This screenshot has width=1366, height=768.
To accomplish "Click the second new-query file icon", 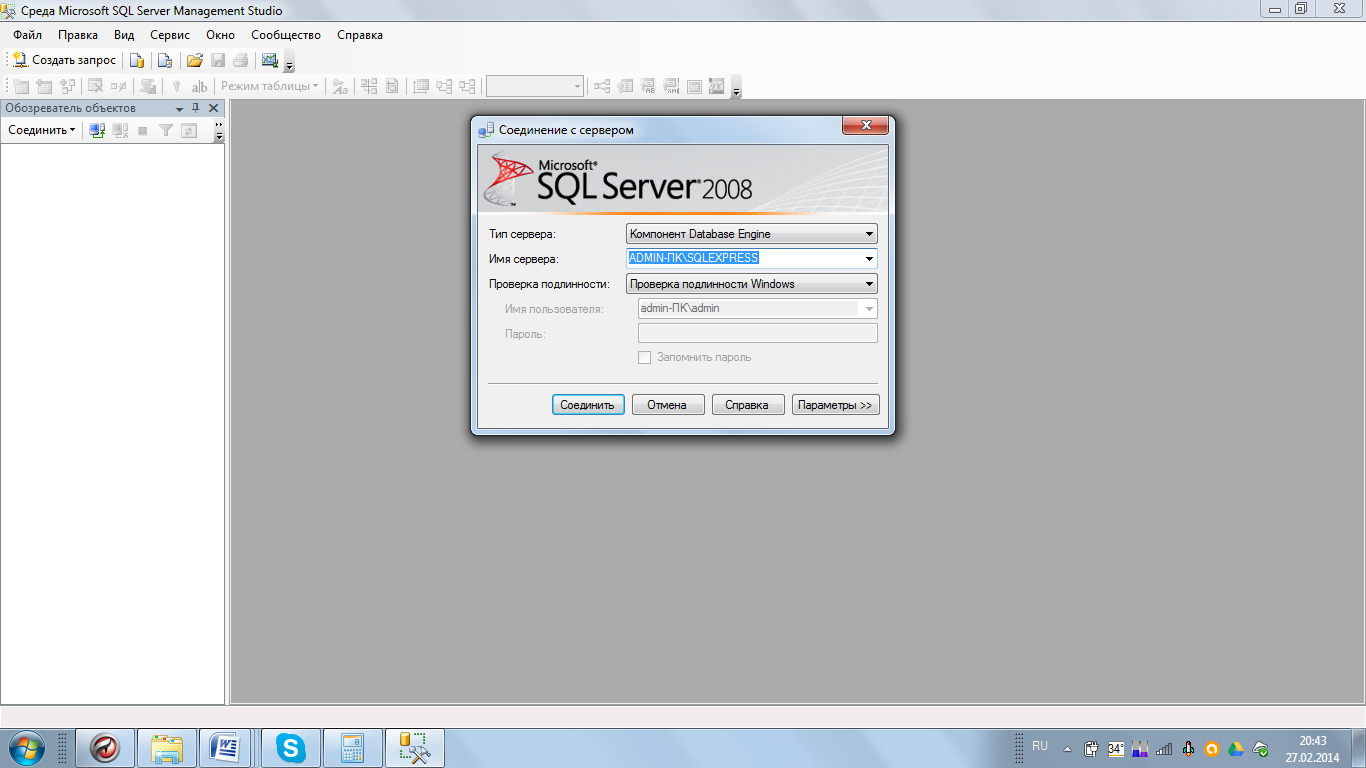I will [165, 60].
